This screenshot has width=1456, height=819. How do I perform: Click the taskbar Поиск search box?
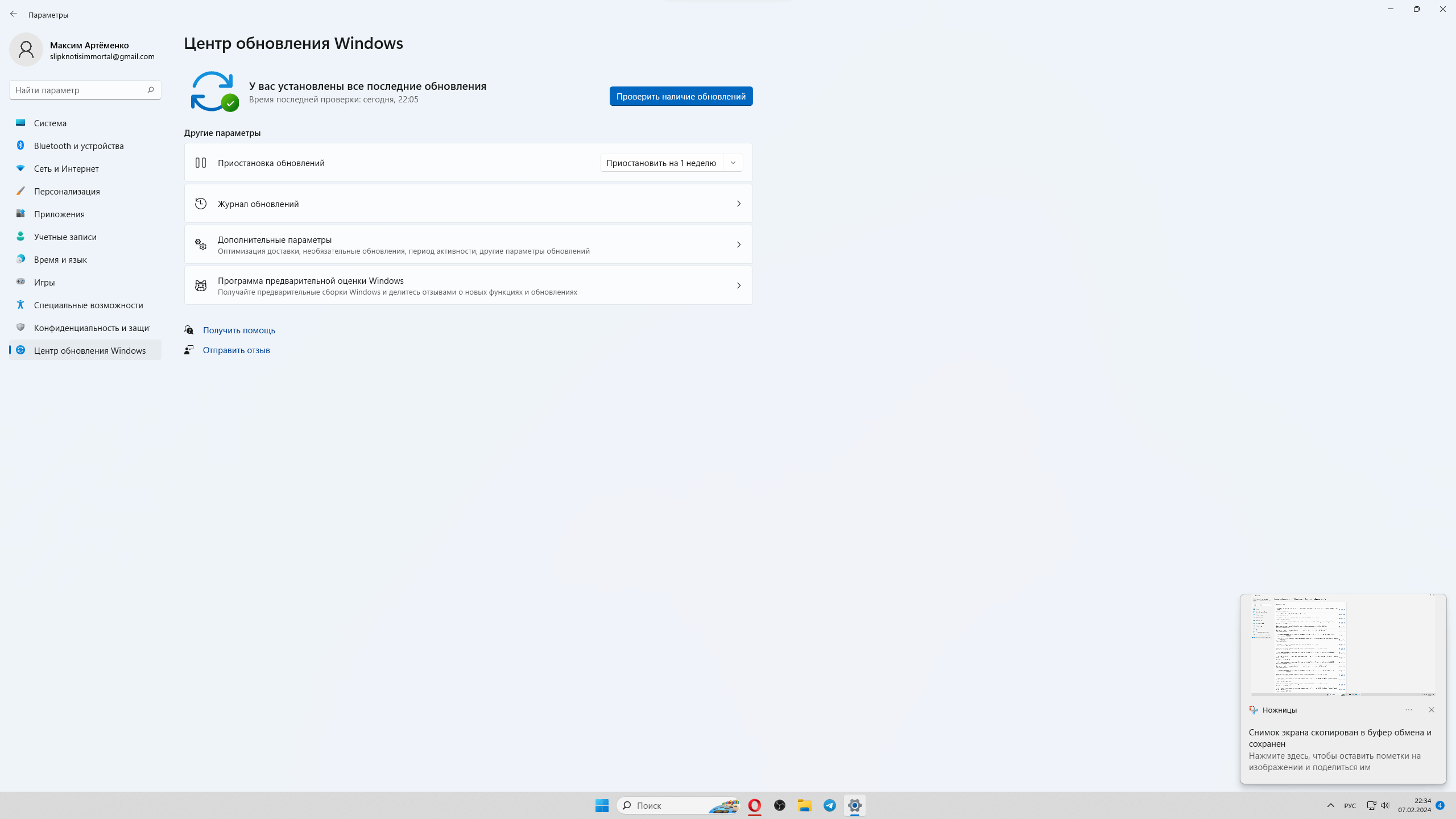coord(678,805)
